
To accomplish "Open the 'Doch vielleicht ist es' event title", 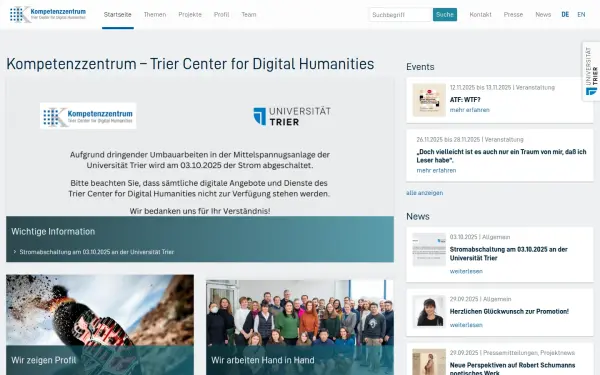I will (x=501, y=156).
